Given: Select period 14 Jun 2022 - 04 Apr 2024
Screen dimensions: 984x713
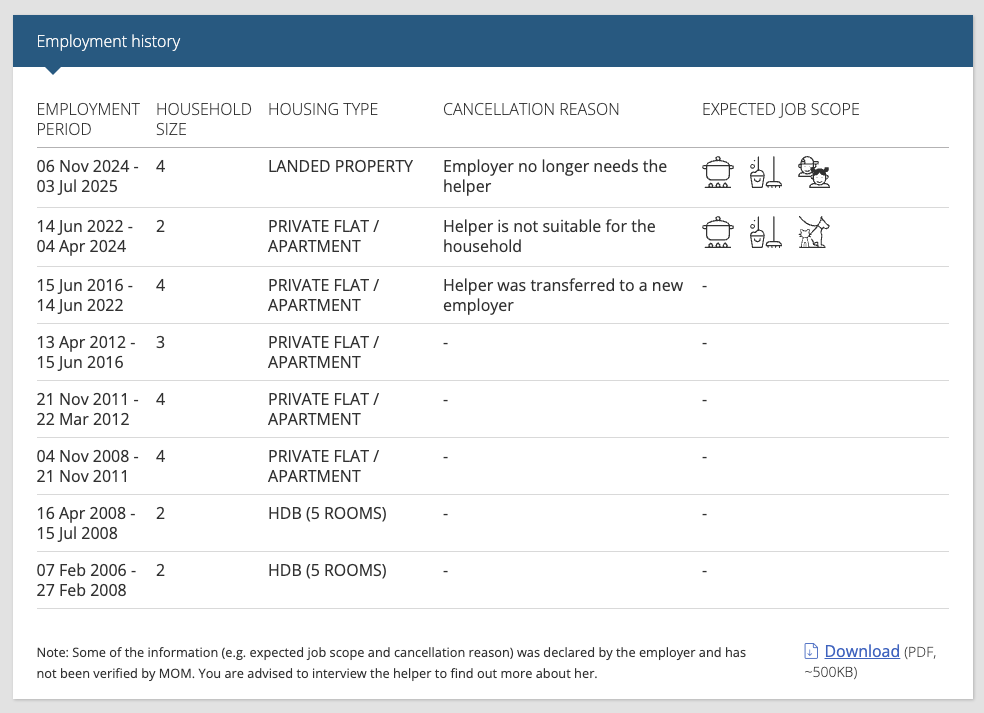Looking at the screenshot, I should coord(84,236).
